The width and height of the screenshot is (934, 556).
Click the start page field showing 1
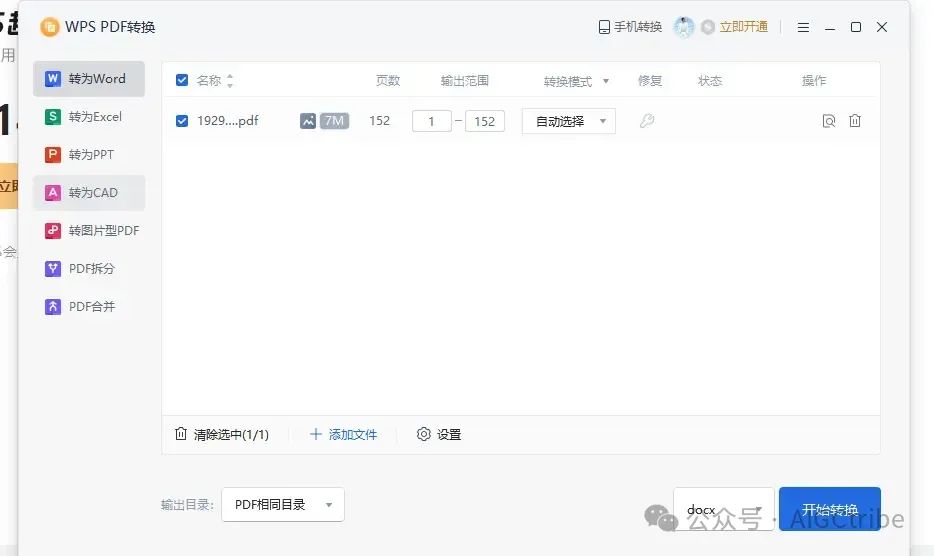coord(432,122)
